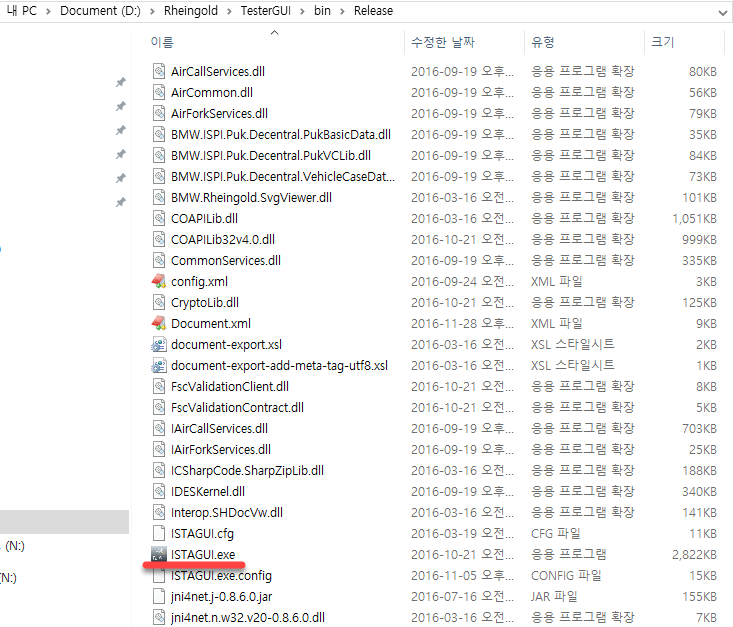Click the ISTAGUI.exe.config file icon
733x627 pixels.
click(x=159, y=575)
